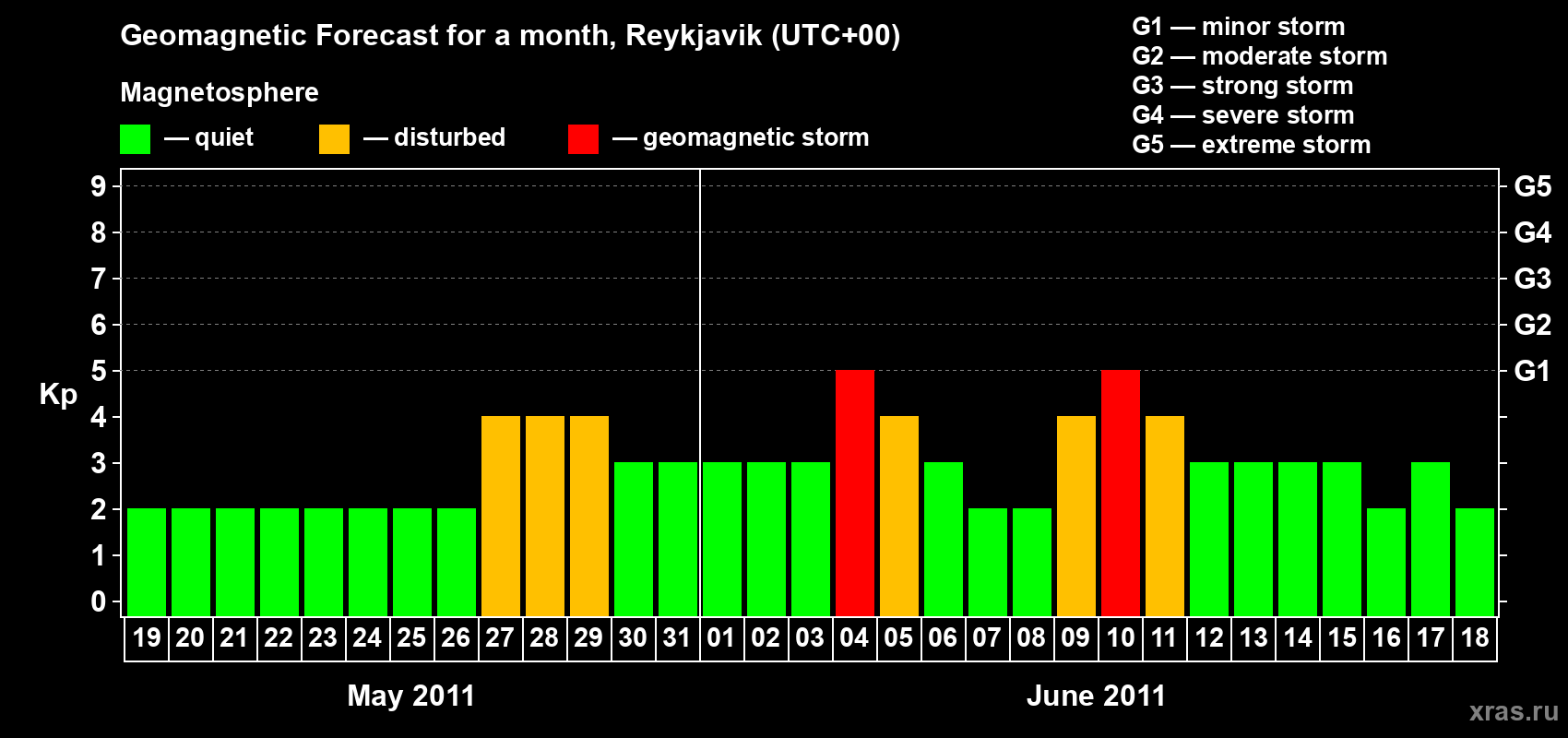Click the June 2011 month label
The height and width of the screenshot is (738, 1568).
coord(1097,696)
